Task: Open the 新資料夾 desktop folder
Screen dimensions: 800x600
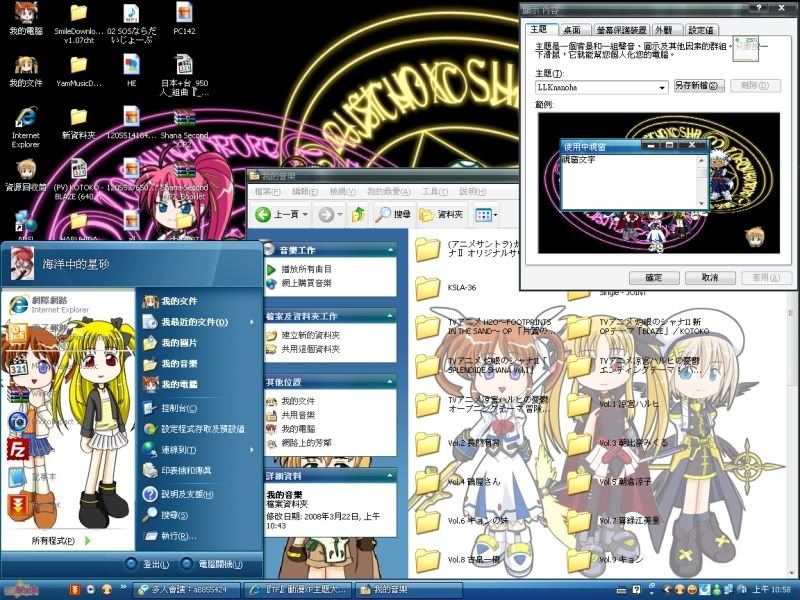Action: (x=78, y=124)
